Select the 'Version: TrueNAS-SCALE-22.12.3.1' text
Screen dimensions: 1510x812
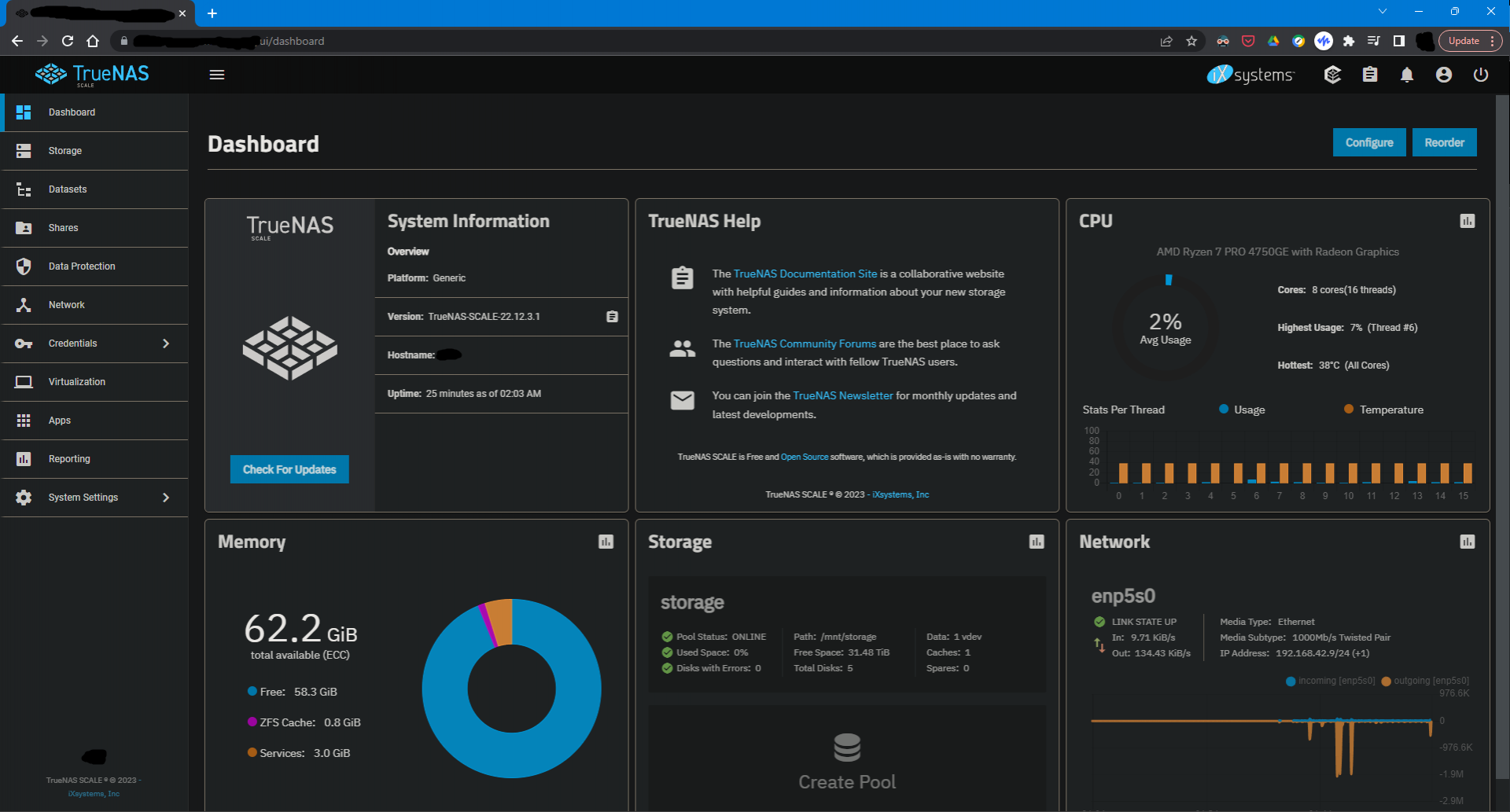click(x=463, y=317)
